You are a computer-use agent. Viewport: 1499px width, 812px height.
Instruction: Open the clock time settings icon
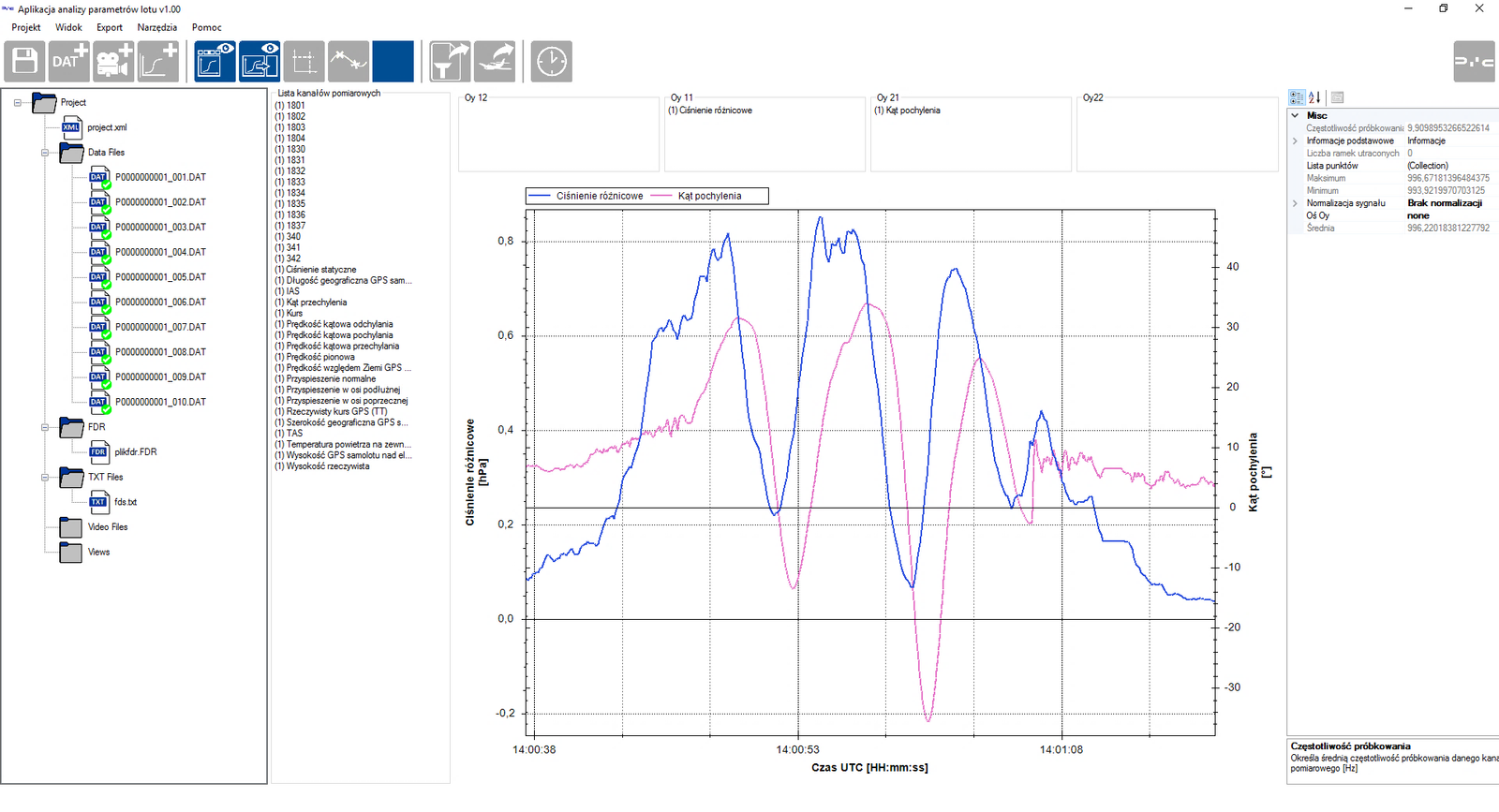point(551,62)
